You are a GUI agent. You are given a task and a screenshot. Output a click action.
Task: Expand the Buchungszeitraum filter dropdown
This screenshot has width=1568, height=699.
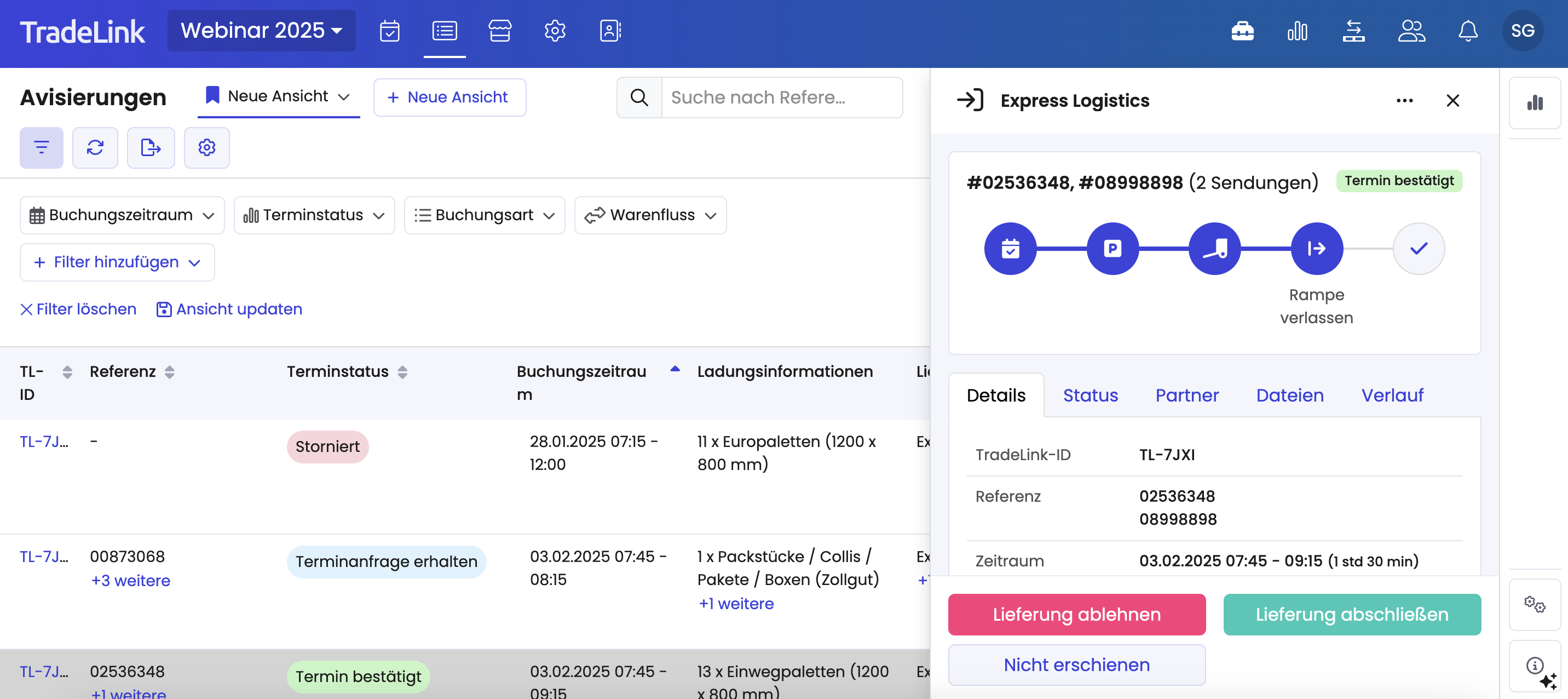122,215
